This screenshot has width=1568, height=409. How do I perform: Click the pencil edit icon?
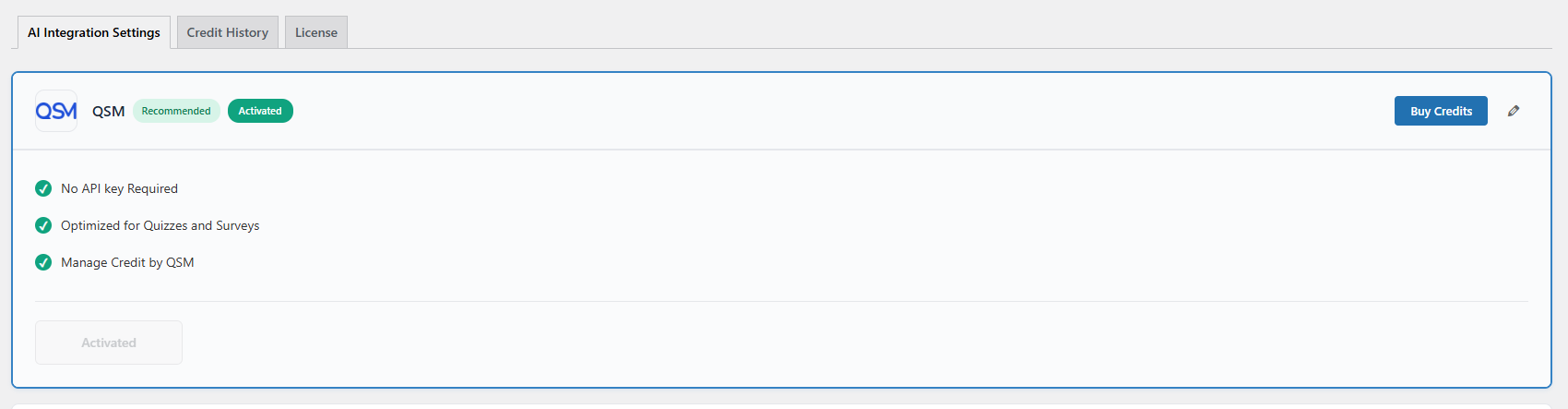click(x=1514, y=111)
